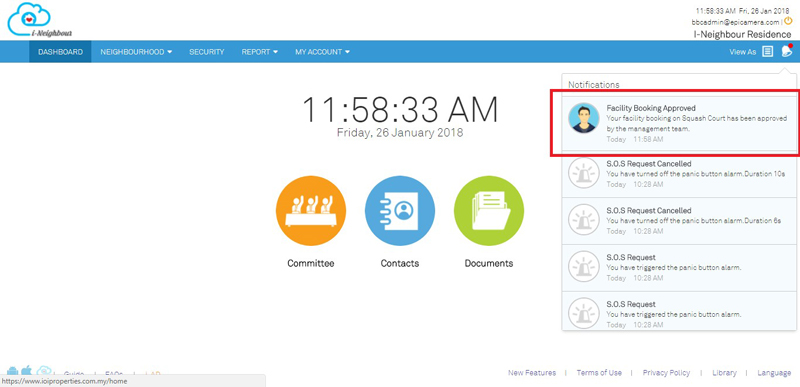Open S.O.S Request Cancelled Duration 6s notification
Viewport: 800px width, 387px height.
click(x=679, y=220)
